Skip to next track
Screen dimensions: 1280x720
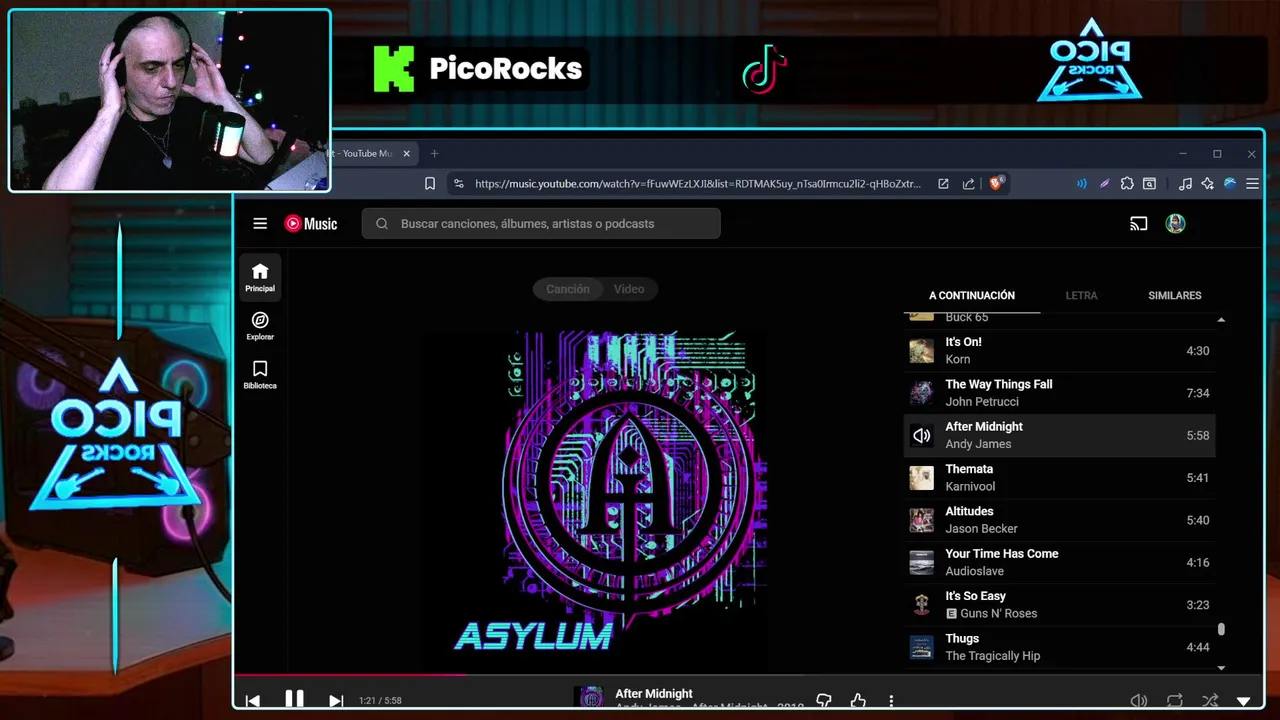point(336,701)
